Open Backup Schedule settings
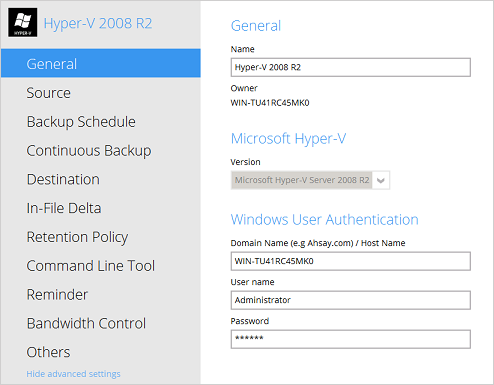This screenshot has height=385, width=494. [x=81, y=122]
